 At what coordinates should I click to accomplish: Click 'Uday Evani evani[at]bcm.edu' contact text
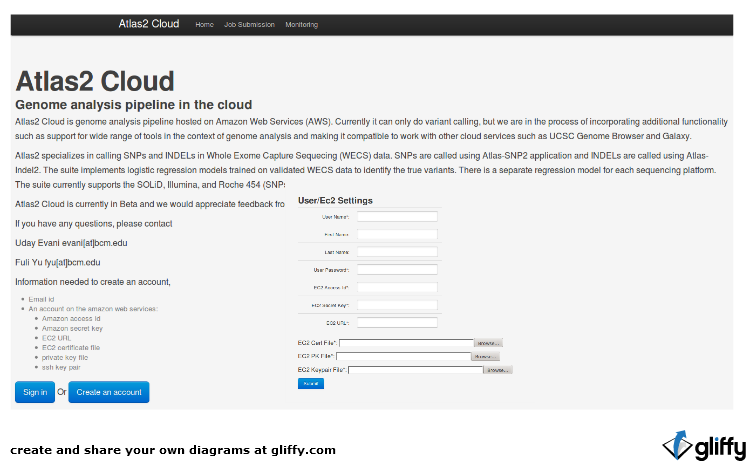point(71,243)
